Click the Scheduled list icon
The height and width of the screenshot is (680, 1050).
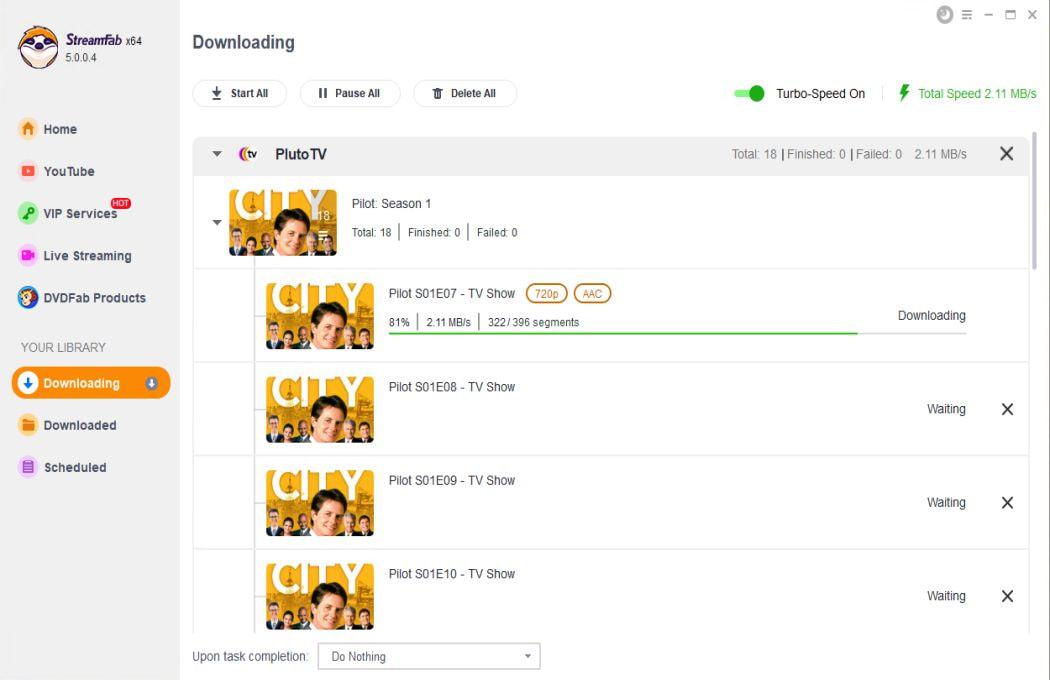click(27, 467)
